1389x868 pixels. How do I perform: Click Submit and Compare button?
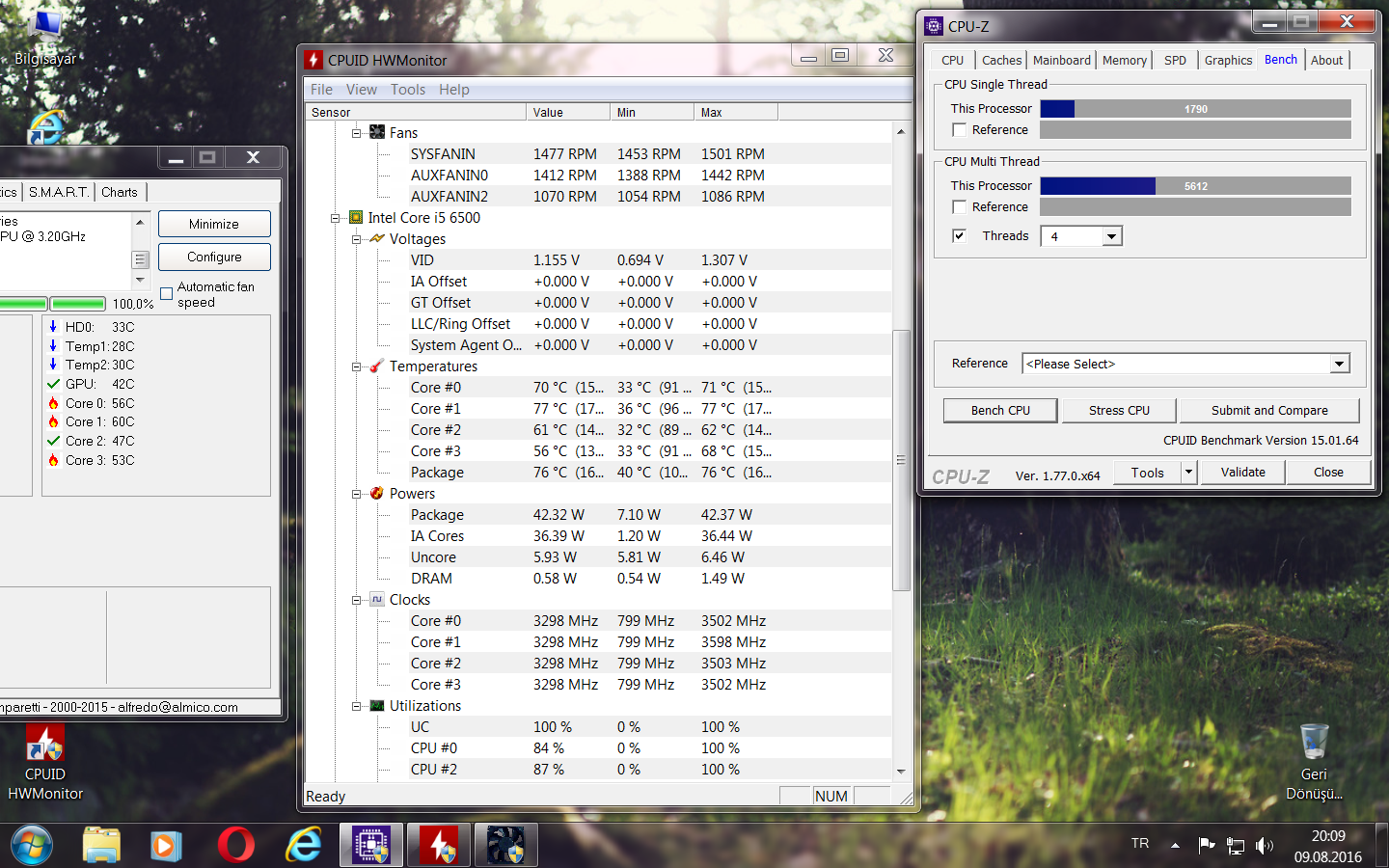tap(1269, 410)
